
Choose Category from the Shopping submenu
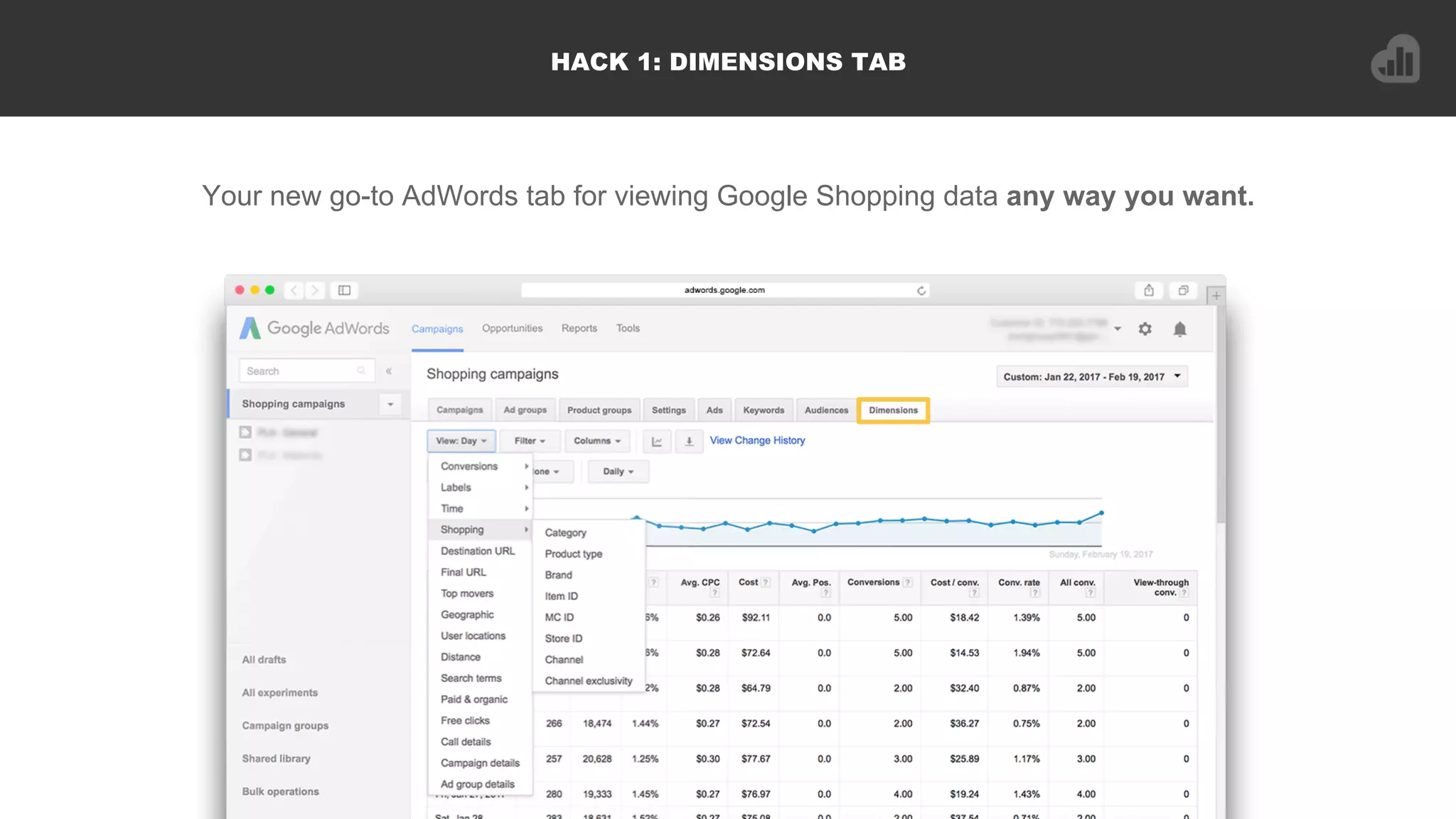565,533
